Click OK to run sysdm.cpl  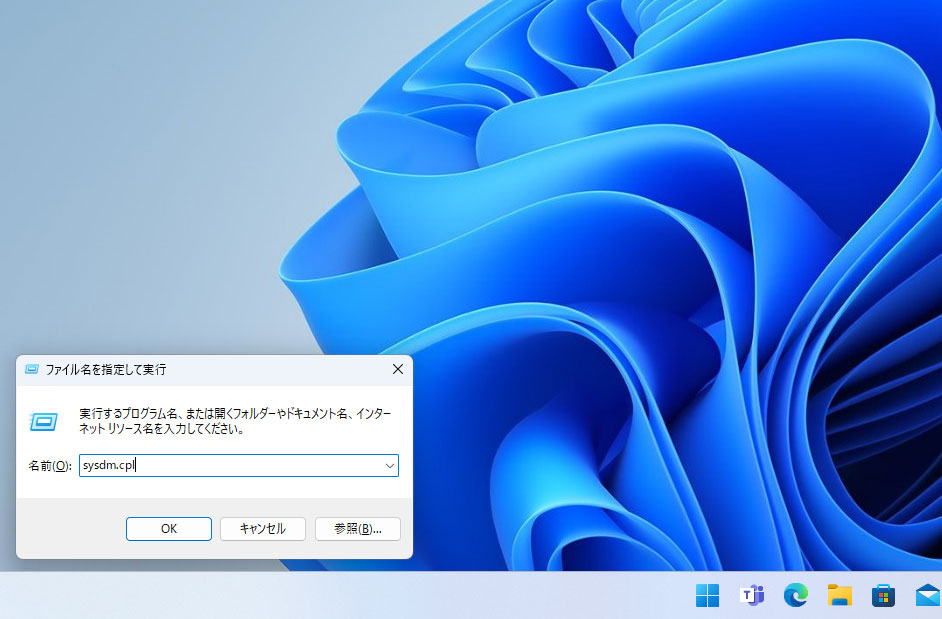(x=169, y=529)
